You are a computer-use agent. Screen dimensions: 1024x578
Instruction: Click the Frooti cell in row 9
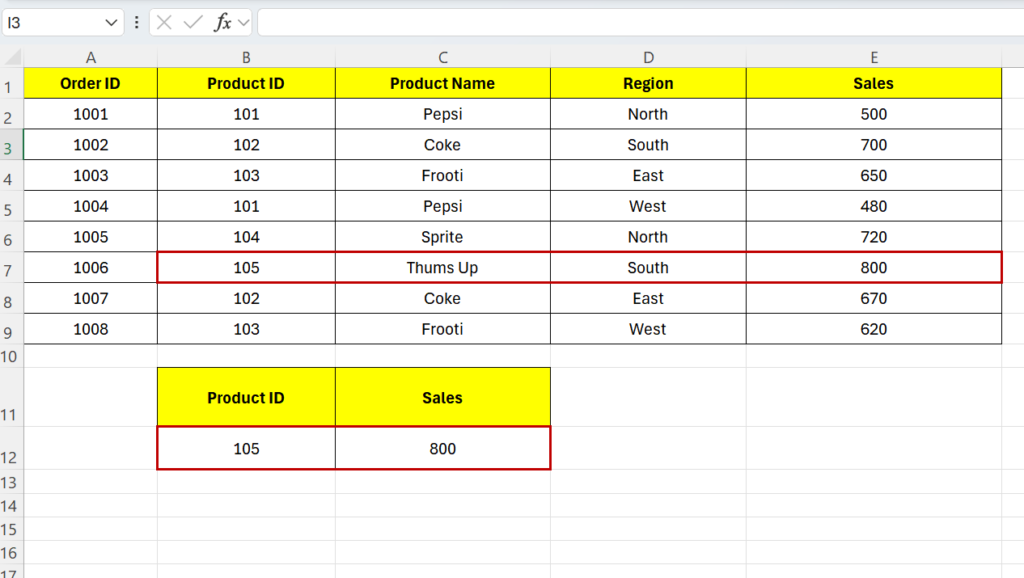[443, 329]
